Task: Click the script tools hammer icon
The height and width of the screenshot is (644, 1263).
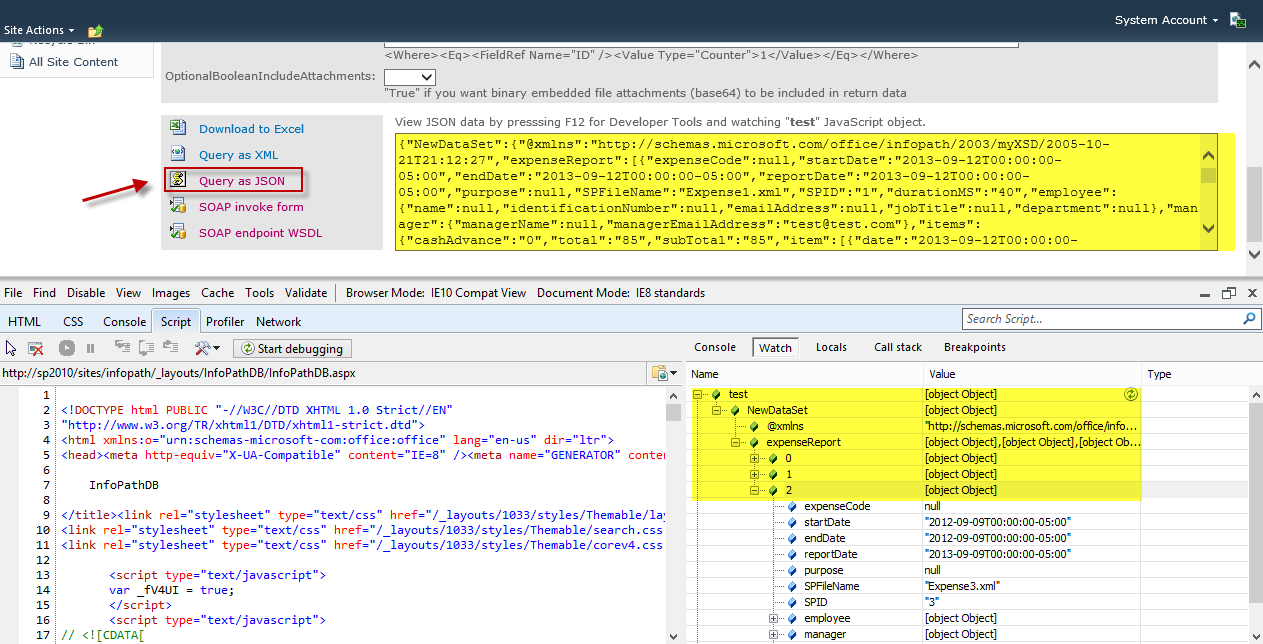Action: [207, 348]
